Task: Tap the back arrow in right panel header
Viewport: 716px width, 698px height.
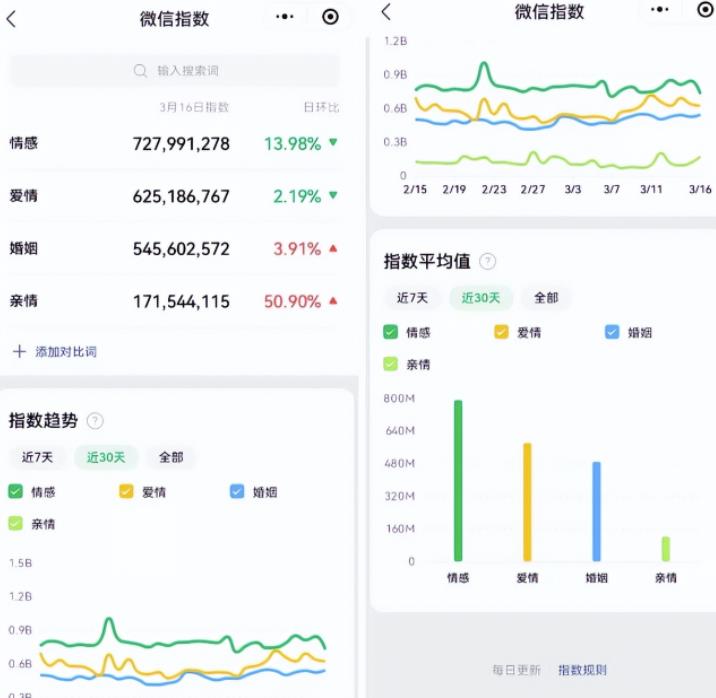Action: [387, 12]
